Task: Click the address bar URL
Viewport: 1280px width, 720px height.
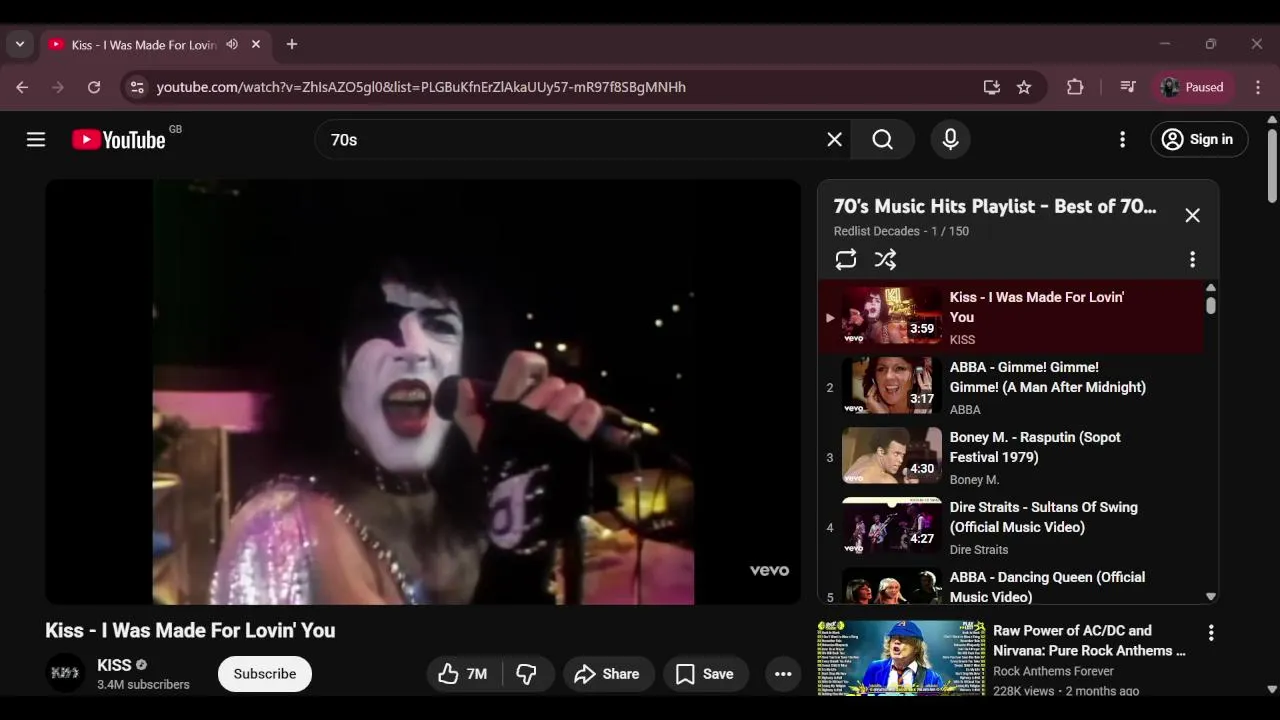Action: [x=421, y=87]
